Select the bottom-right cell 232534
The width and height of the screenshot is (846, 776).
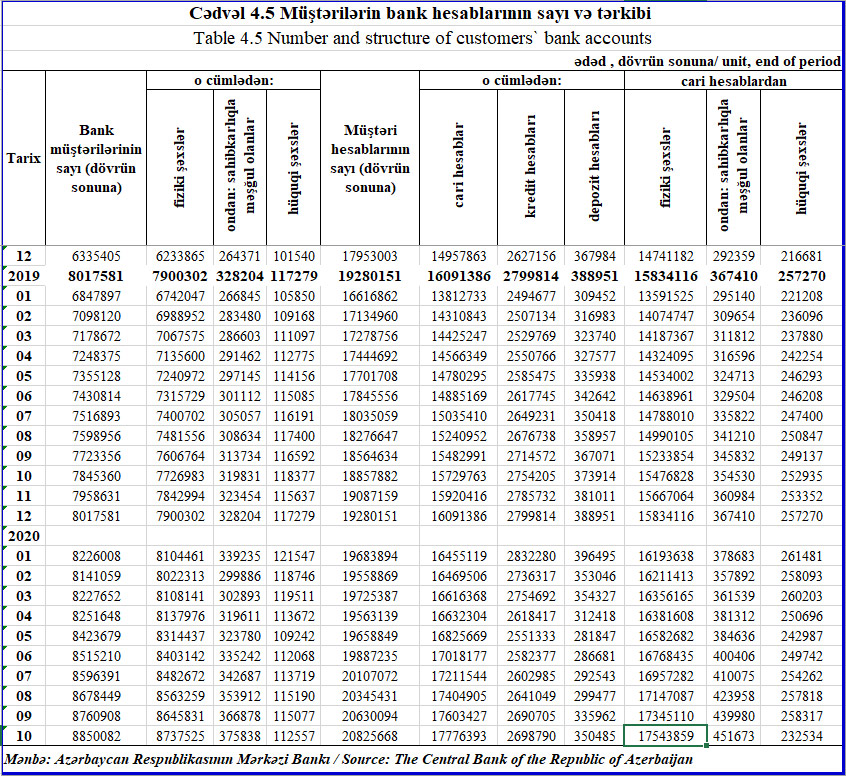(x=800, y=736)
